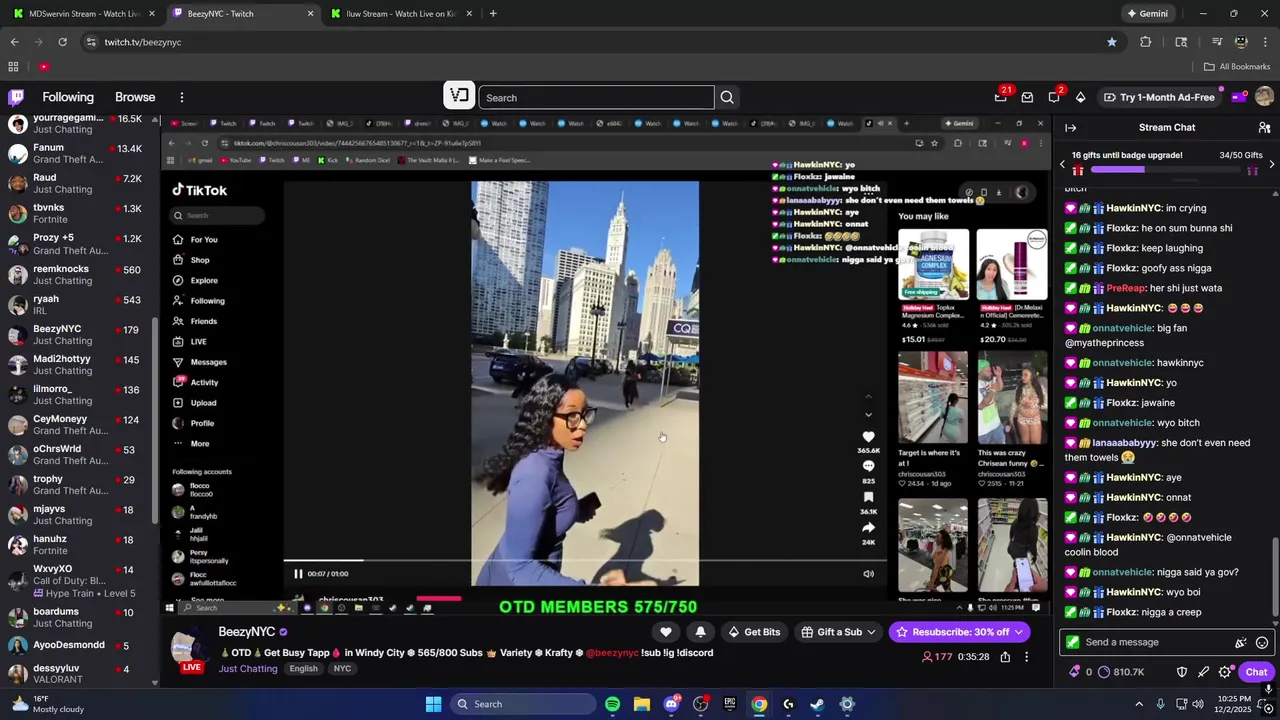
Task: Show previous gift goal with left arrow
Action: (x=1063, y=164)
